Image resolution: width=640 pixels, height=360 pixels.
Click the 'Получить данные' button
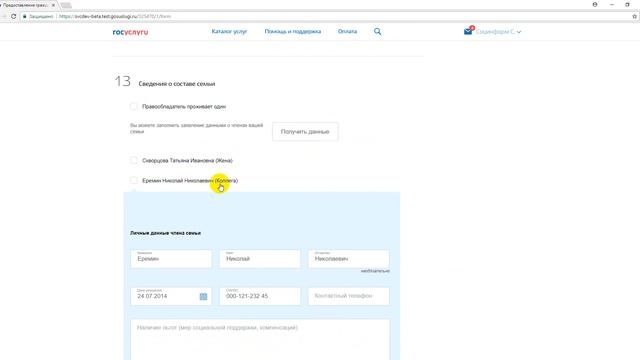point(305,131)
